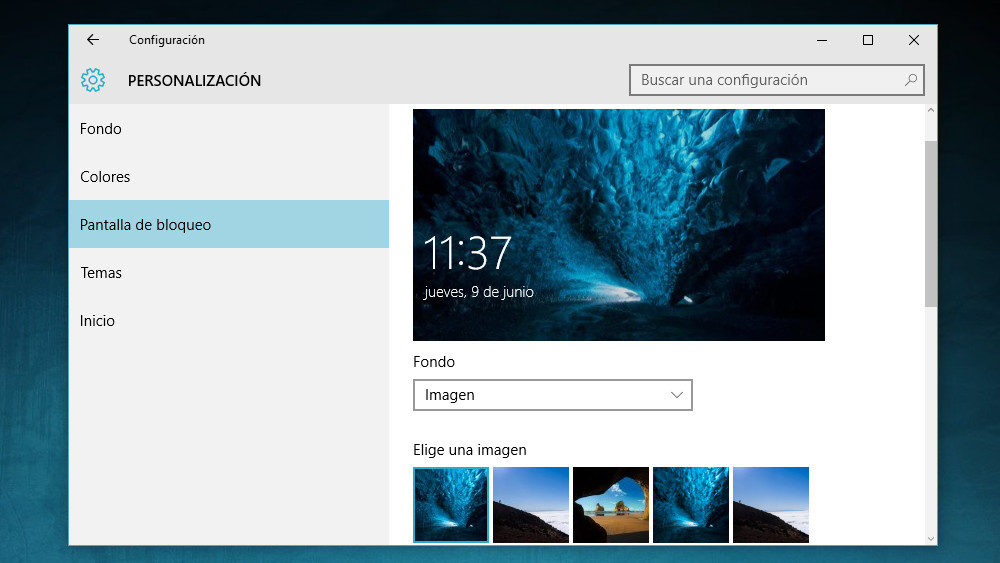Pick the beach cave thumbnail
The width and height of the screenshot is (1000, 563).
611,505
